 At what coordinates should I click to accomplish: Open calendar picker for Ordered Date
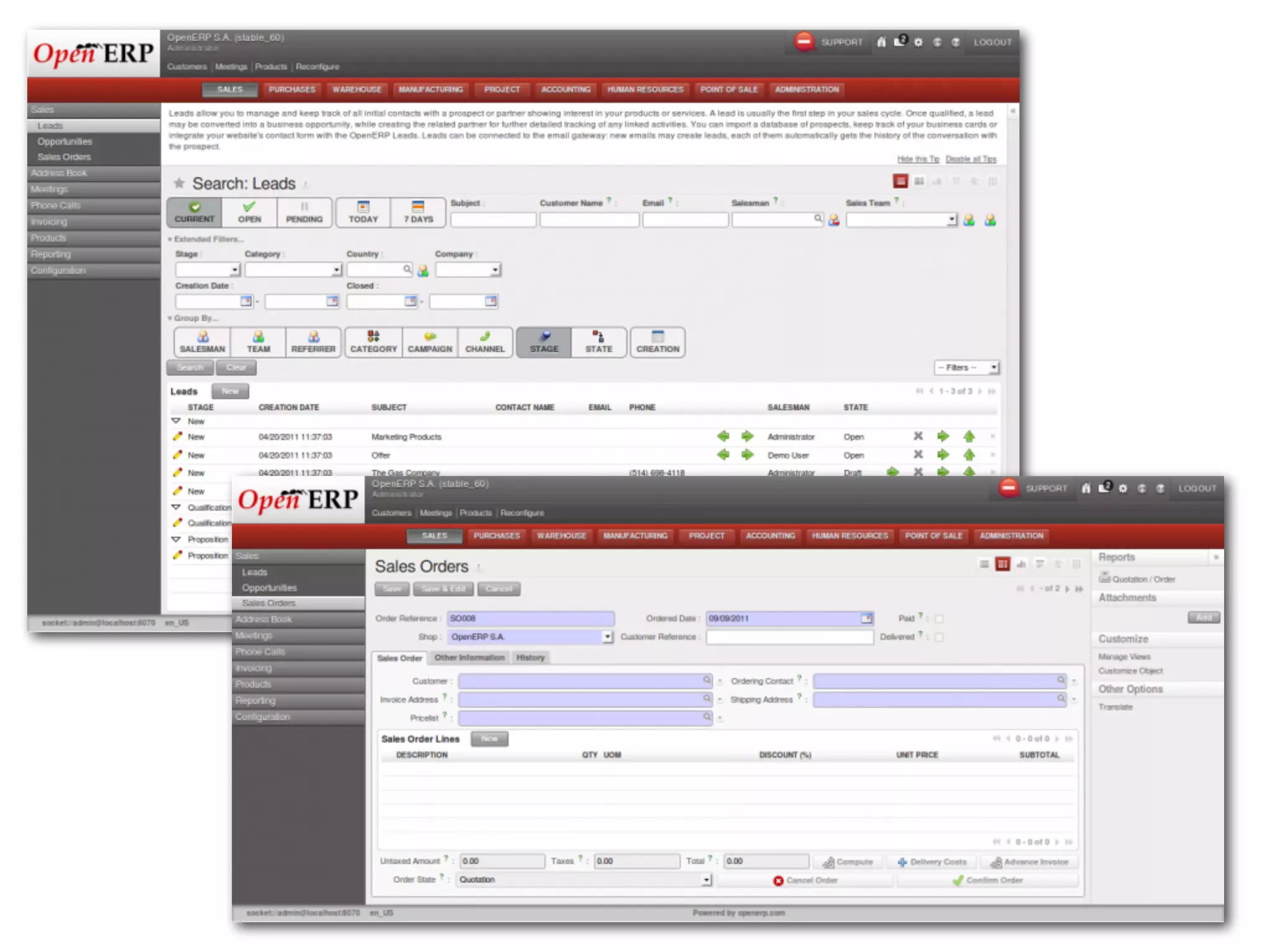point(866,619)
